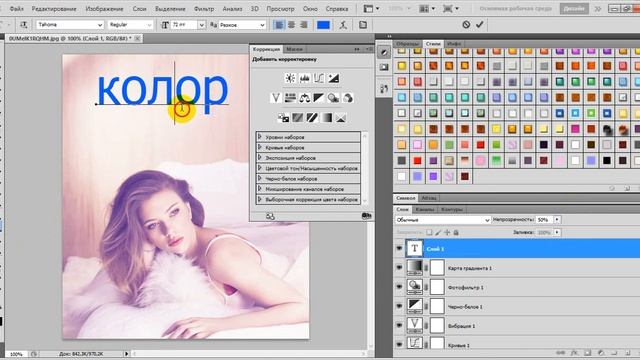This screenshot has width=640, height=360.
Task: Commit the text edit with the checkmark
Action: pos(480,24)
